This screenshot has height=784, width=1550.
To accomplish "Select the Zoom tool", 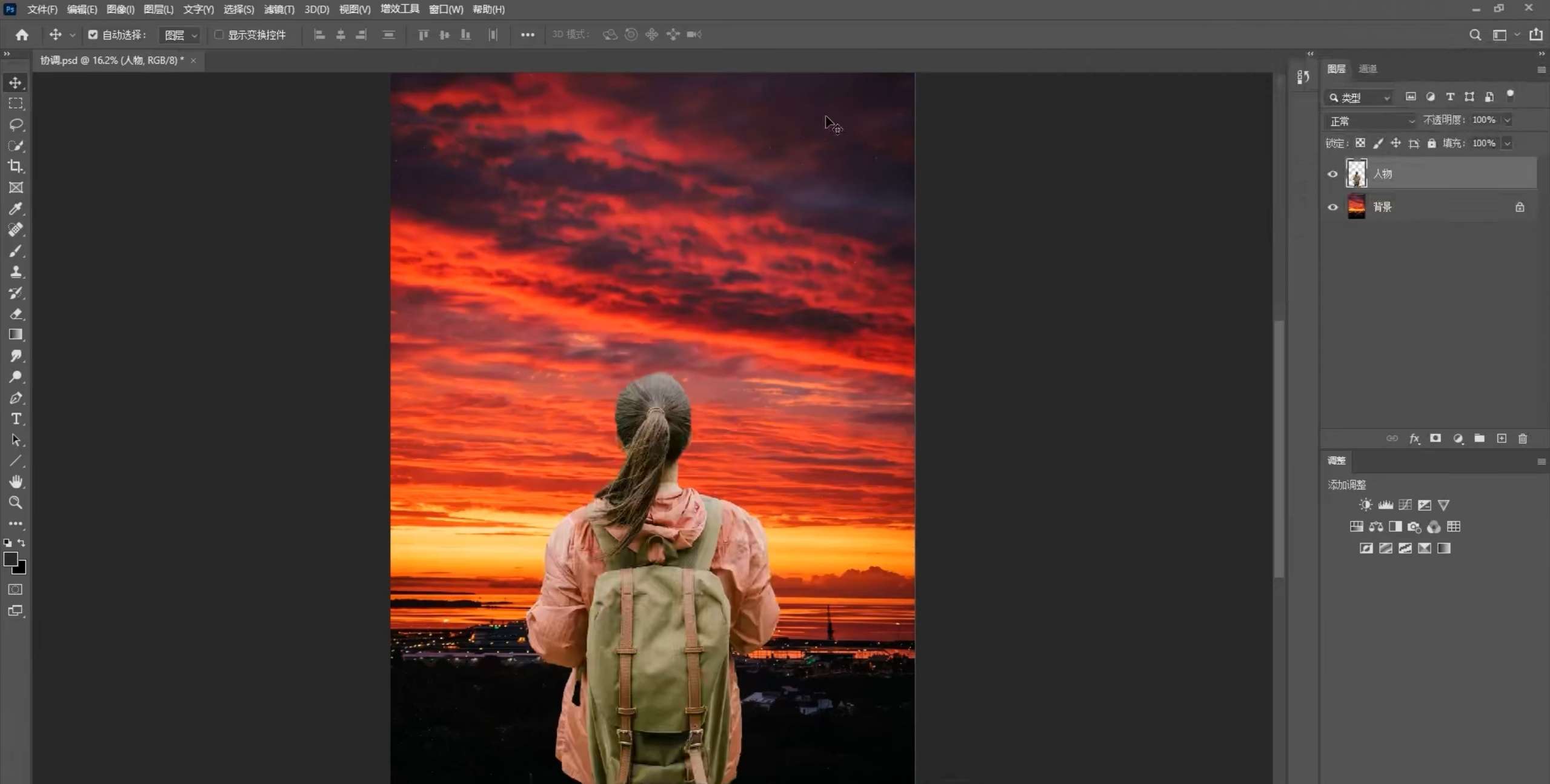I will [16, 502].
